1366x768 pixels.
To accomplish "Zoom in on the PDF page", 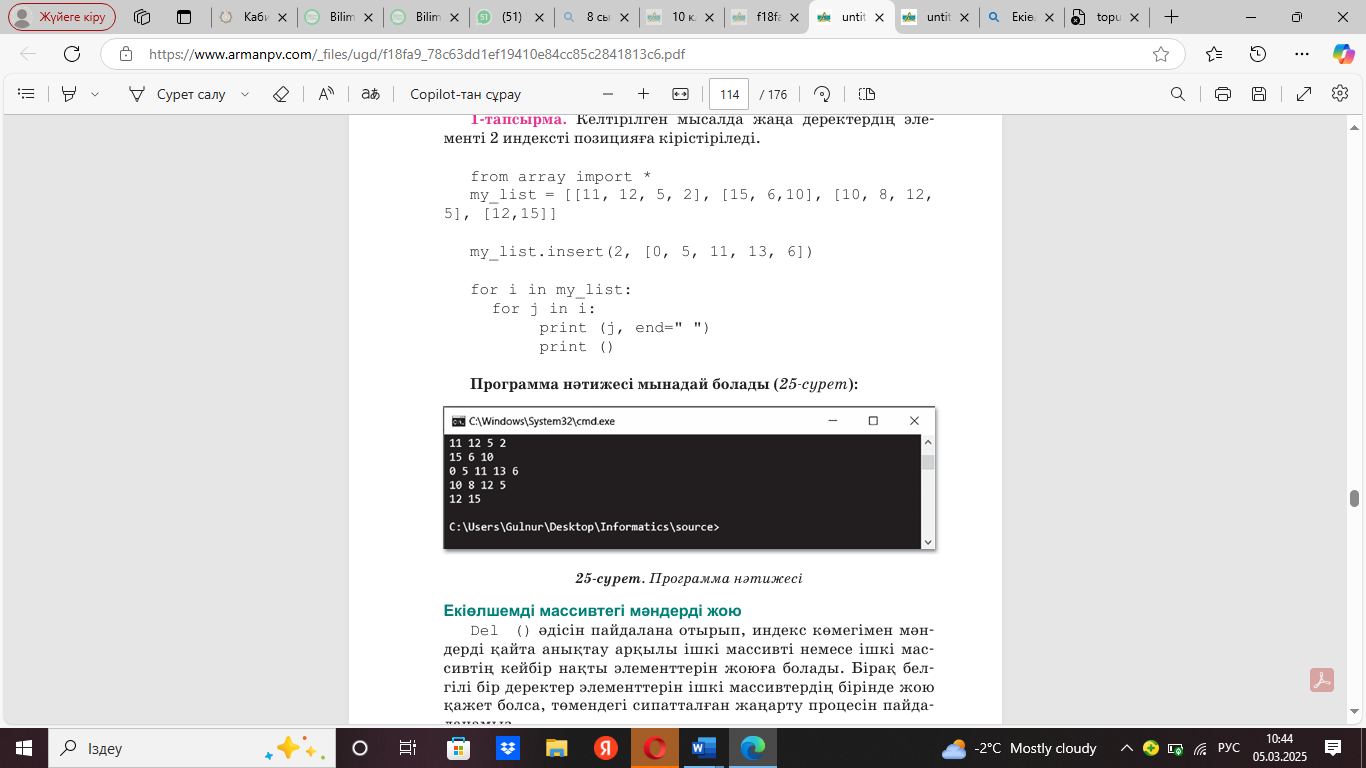I will [x=643, y=94].
